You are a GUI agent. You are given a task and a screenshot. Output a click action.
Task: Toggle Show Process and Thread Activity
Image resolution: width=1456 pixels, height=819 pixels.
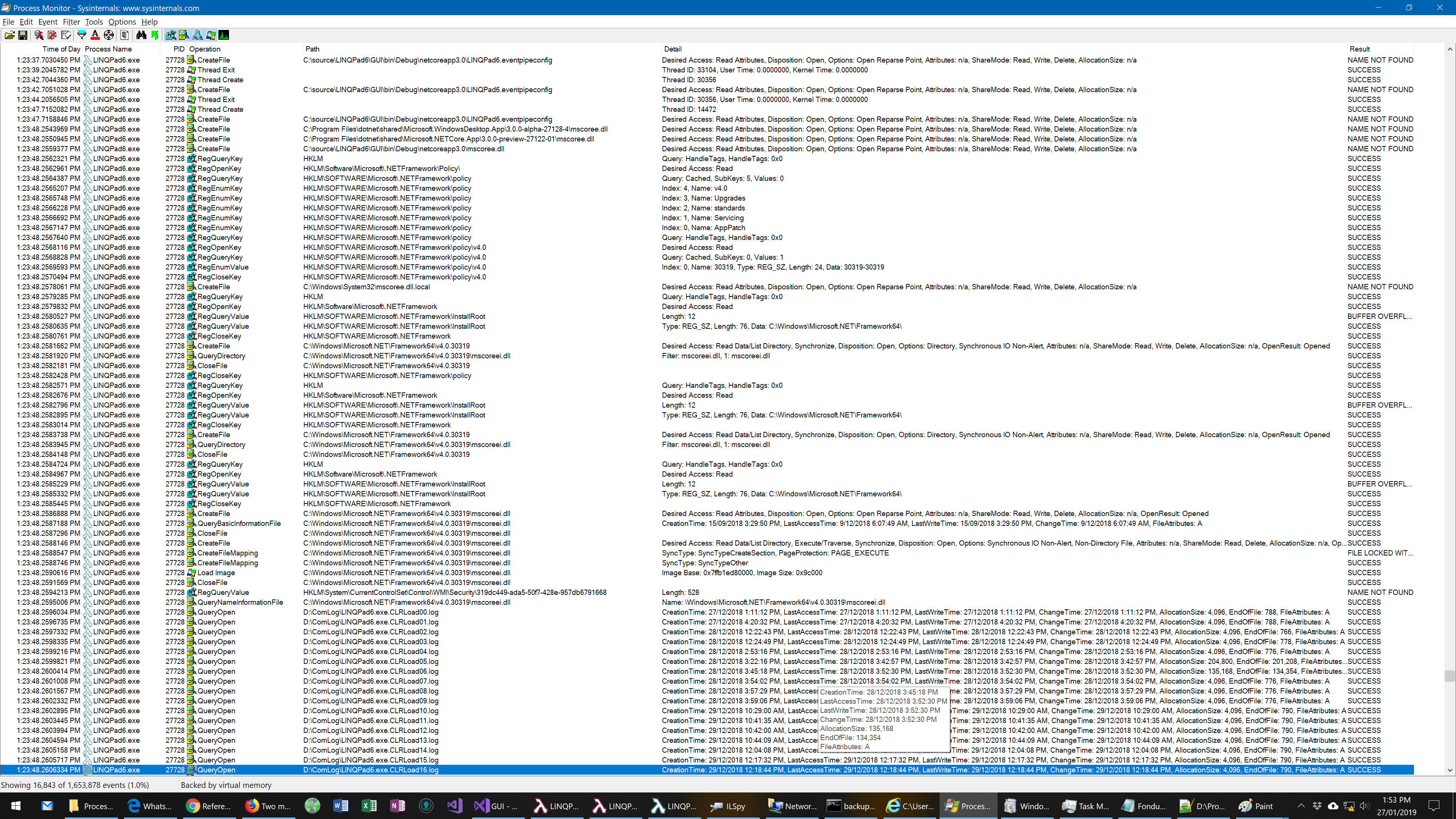pyautogui.click(x=211, y=35)
